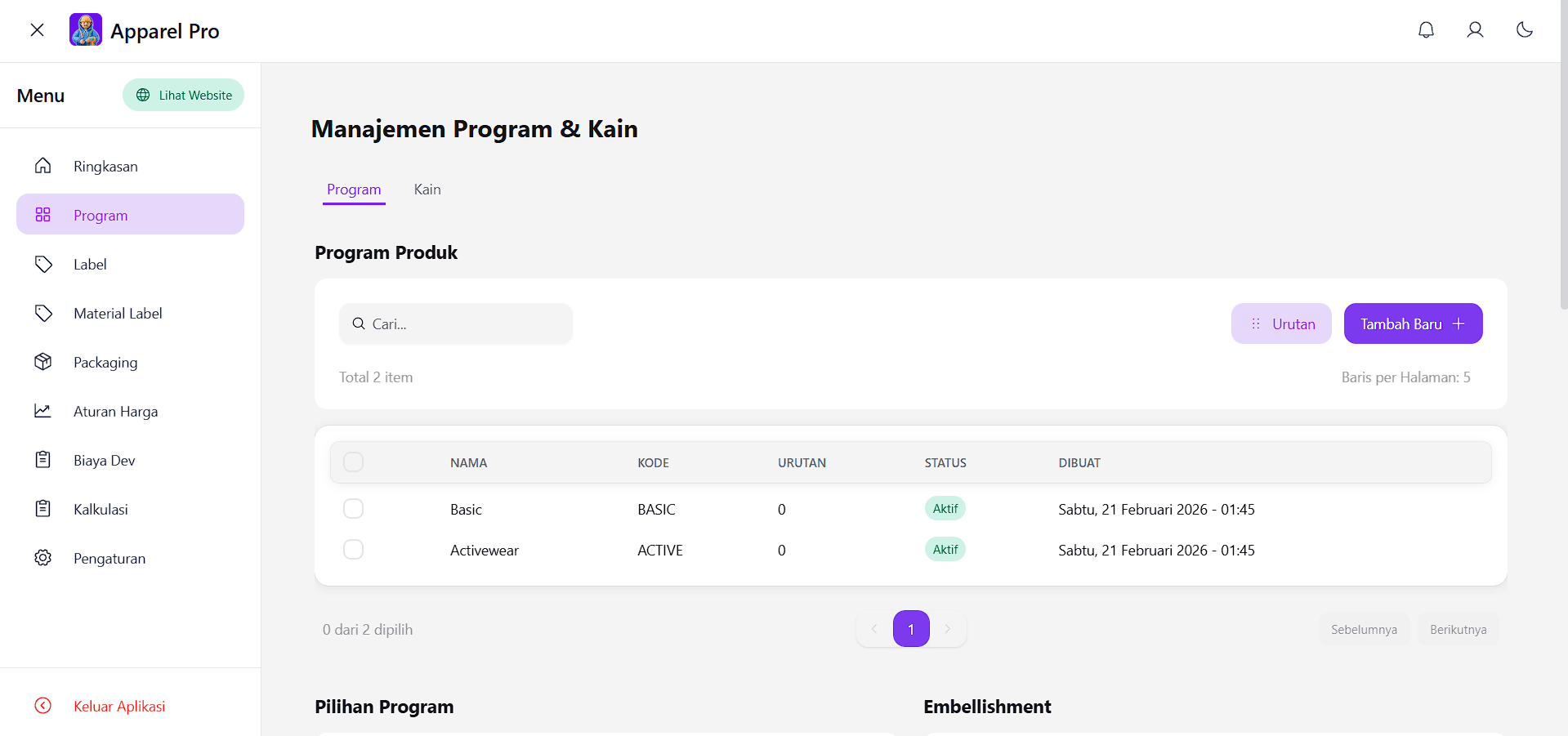Click the next page chevron
The width and height of the screenshot is (1568, 736).
coord(948,629)
